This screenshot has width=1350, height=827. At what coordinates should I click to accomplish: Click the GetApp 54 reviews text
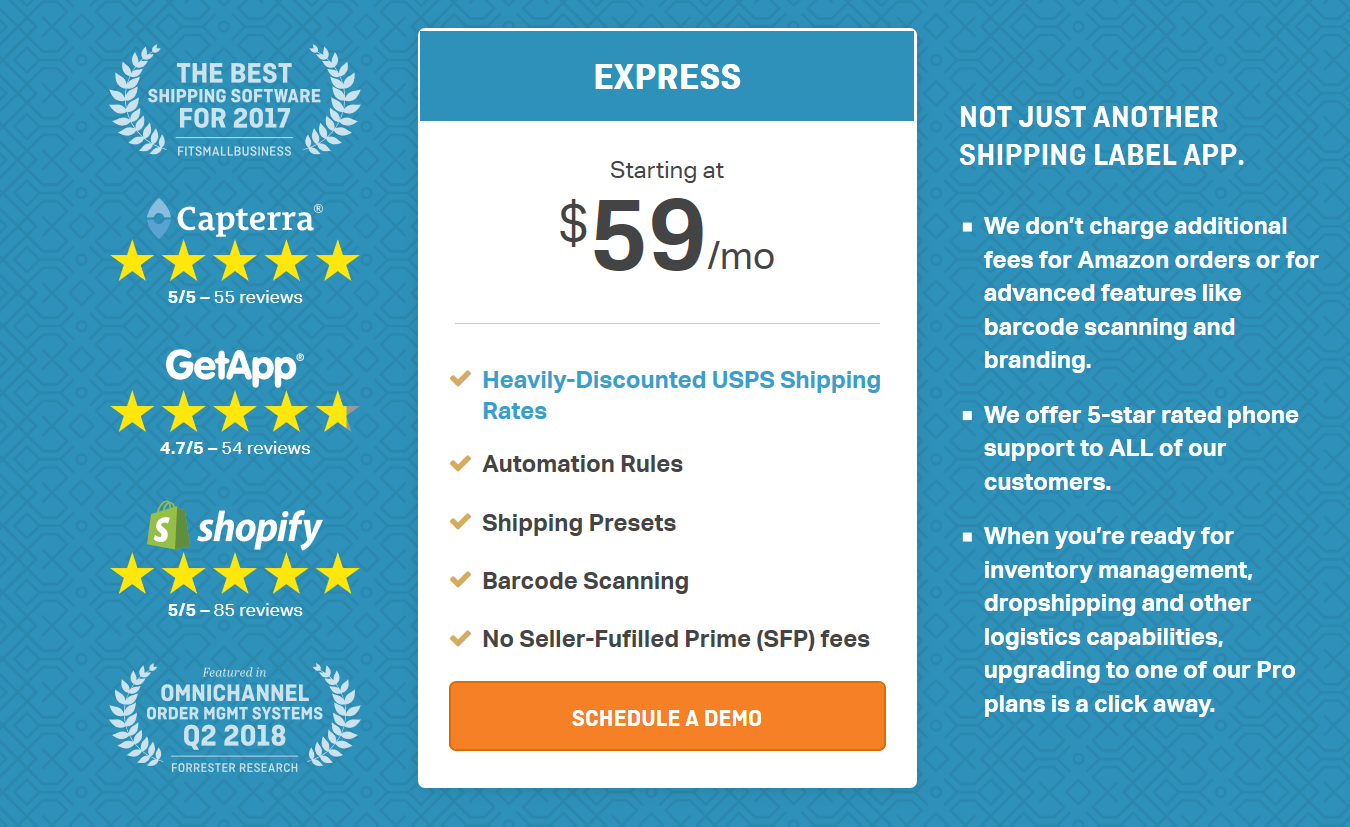click(235, 448)
